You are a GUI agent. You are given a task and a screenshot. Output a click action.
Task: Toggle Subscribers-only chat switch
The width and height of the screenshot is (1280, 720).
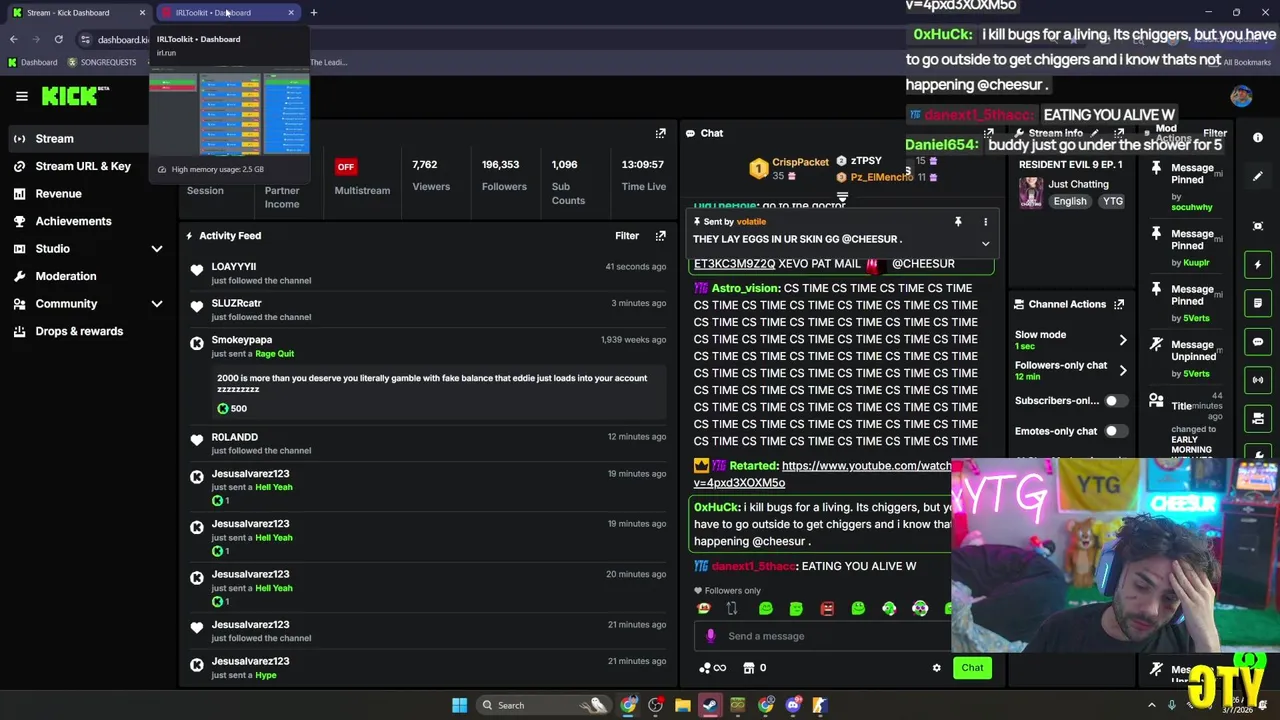point(1116,401)
